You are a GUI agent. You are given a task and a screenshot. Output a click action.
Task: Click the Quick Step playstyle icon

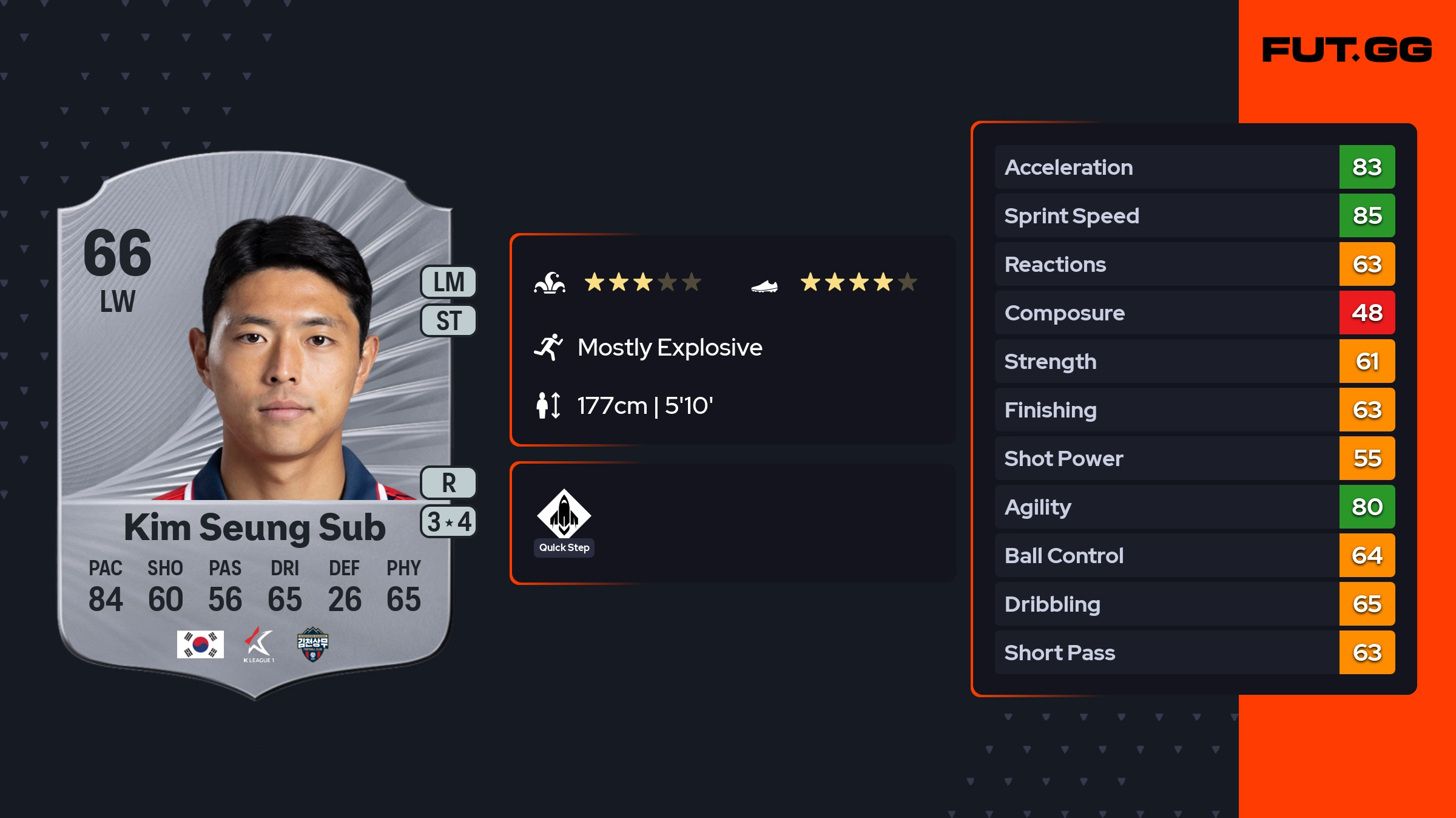(564, 515)
